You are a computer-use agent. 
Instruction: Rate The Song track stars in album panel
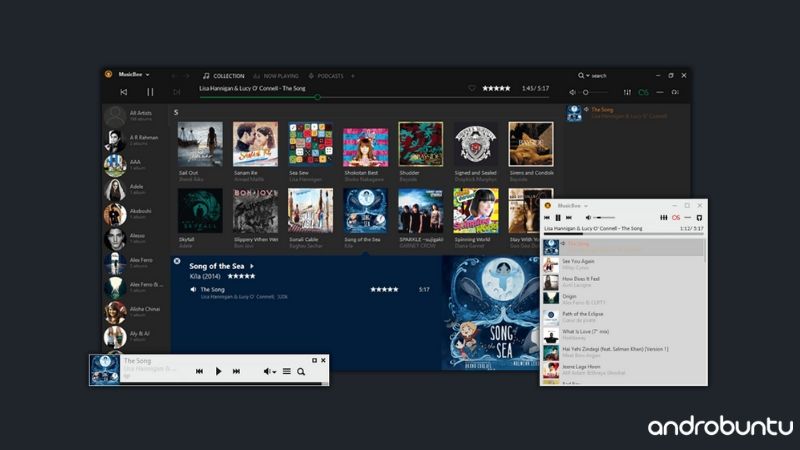[x=384, y=289]
